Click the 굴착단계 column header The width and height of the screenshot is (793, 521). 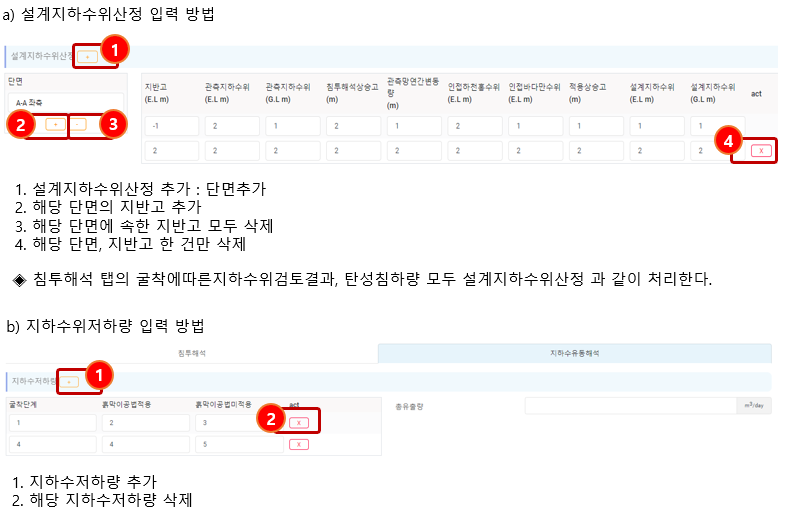(23, 404)
